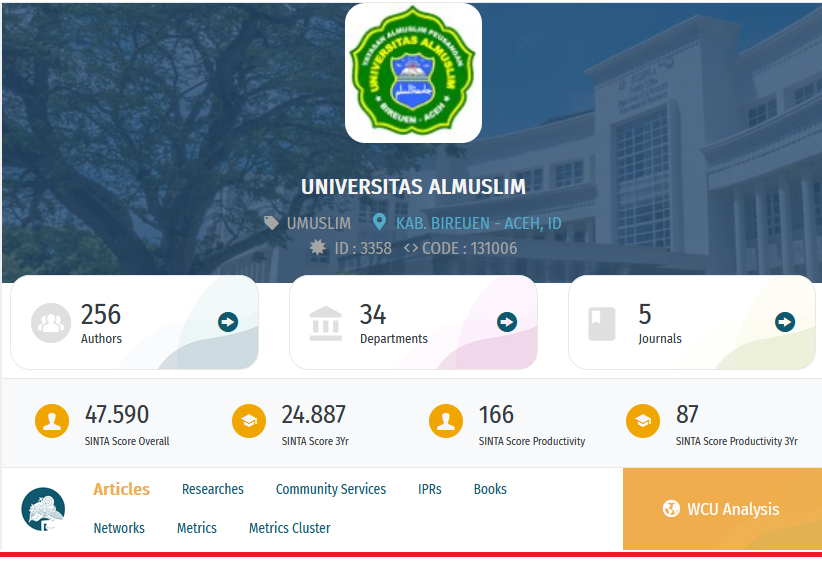The width and height of the screenshot is (822, 562).
Task: Click the UNIVERSITAS ALMUSLIM title
Action: point(413,187)
